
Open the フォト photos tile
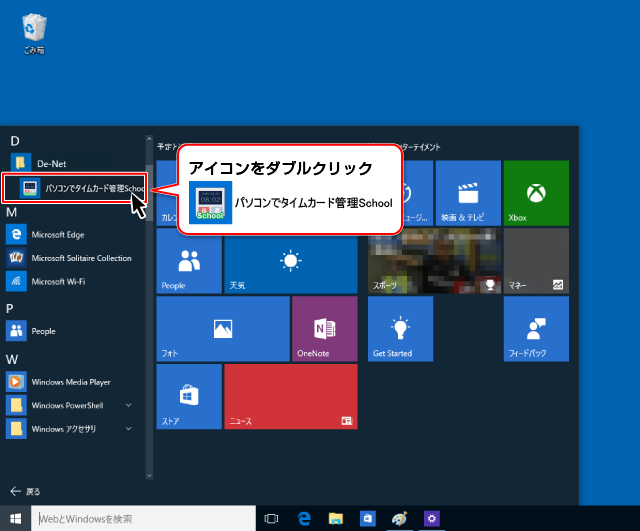[223, 329]
